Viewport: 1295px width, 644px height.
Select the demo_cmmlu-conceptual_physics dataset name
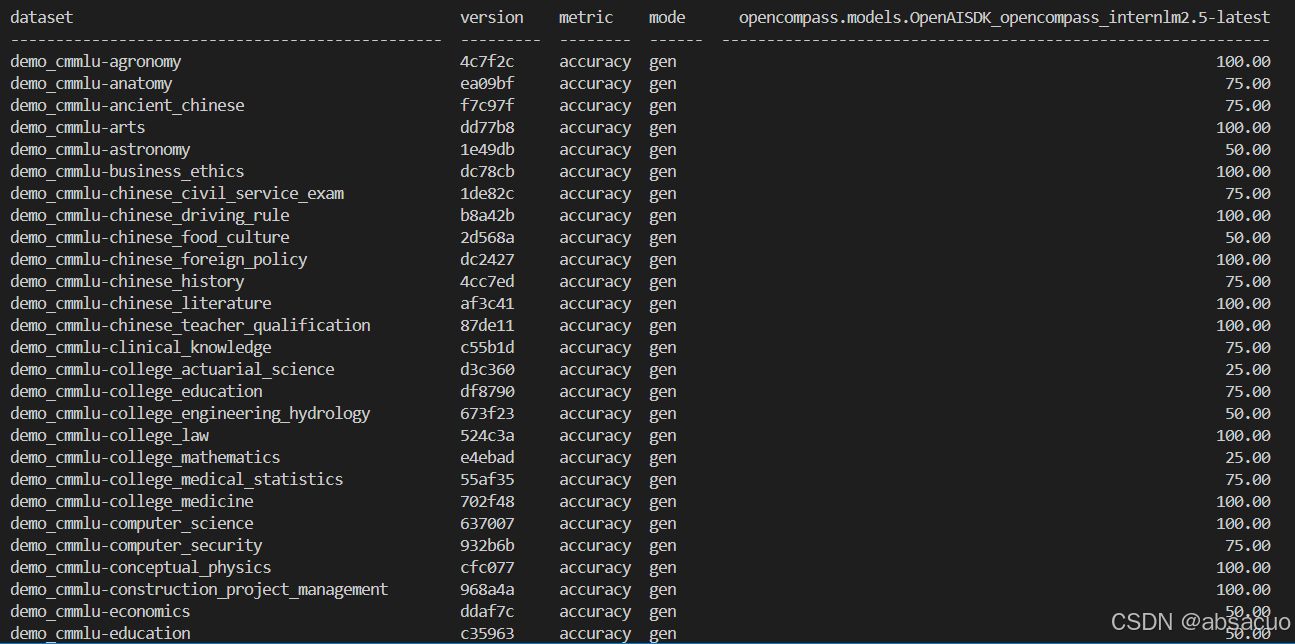(141, 567)
